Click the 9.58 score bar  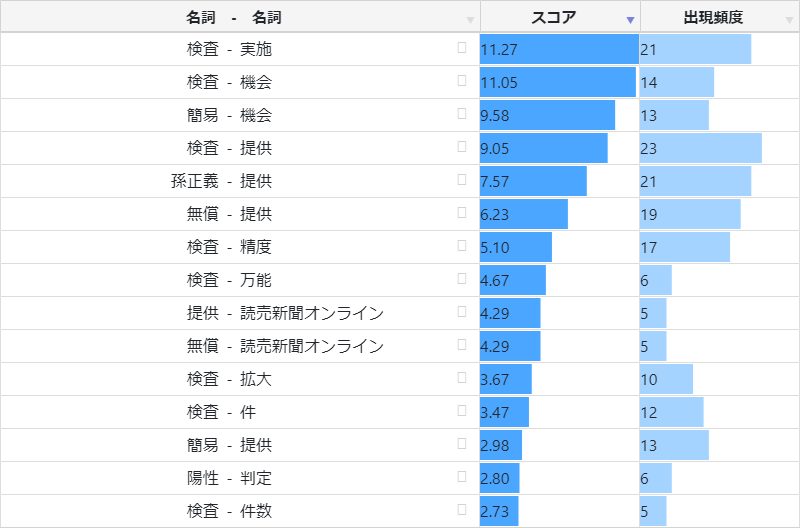(x=547, y=115)
